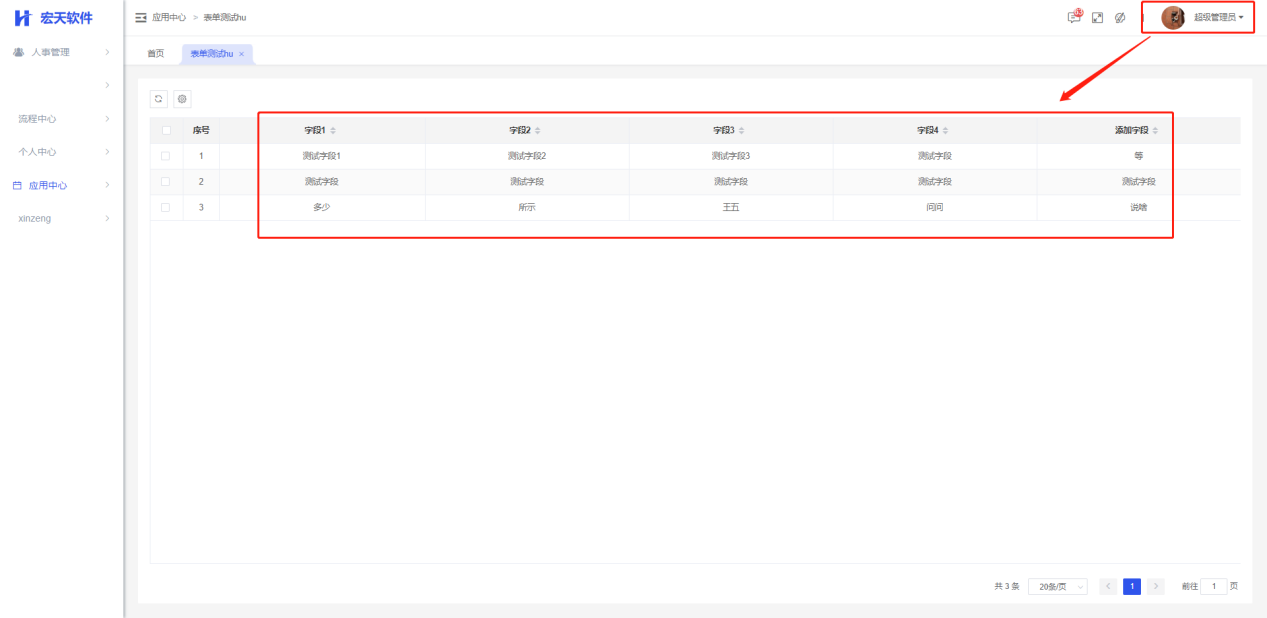The width and height of the screenshot is (1267, 618).
Task: Check the checkbox for row 2
Action: pyautogui.click(x=166, y=182)
